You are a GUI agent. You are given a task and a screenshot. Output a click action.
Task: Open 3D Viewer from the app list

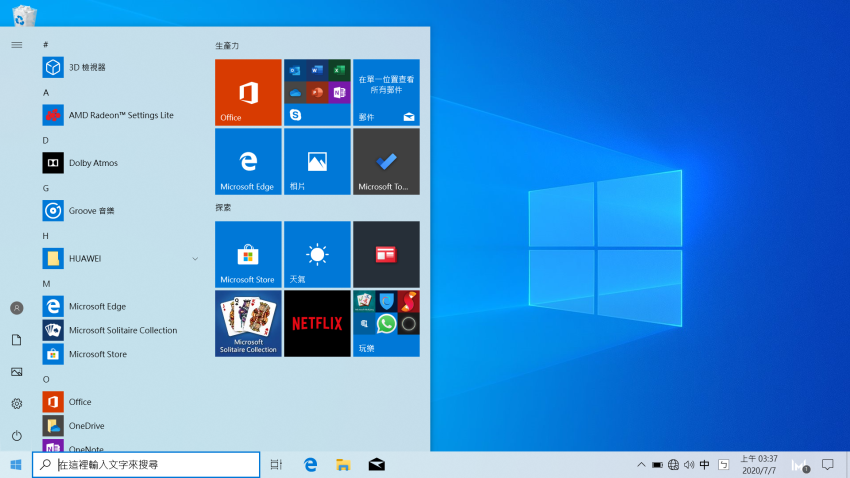120,67
